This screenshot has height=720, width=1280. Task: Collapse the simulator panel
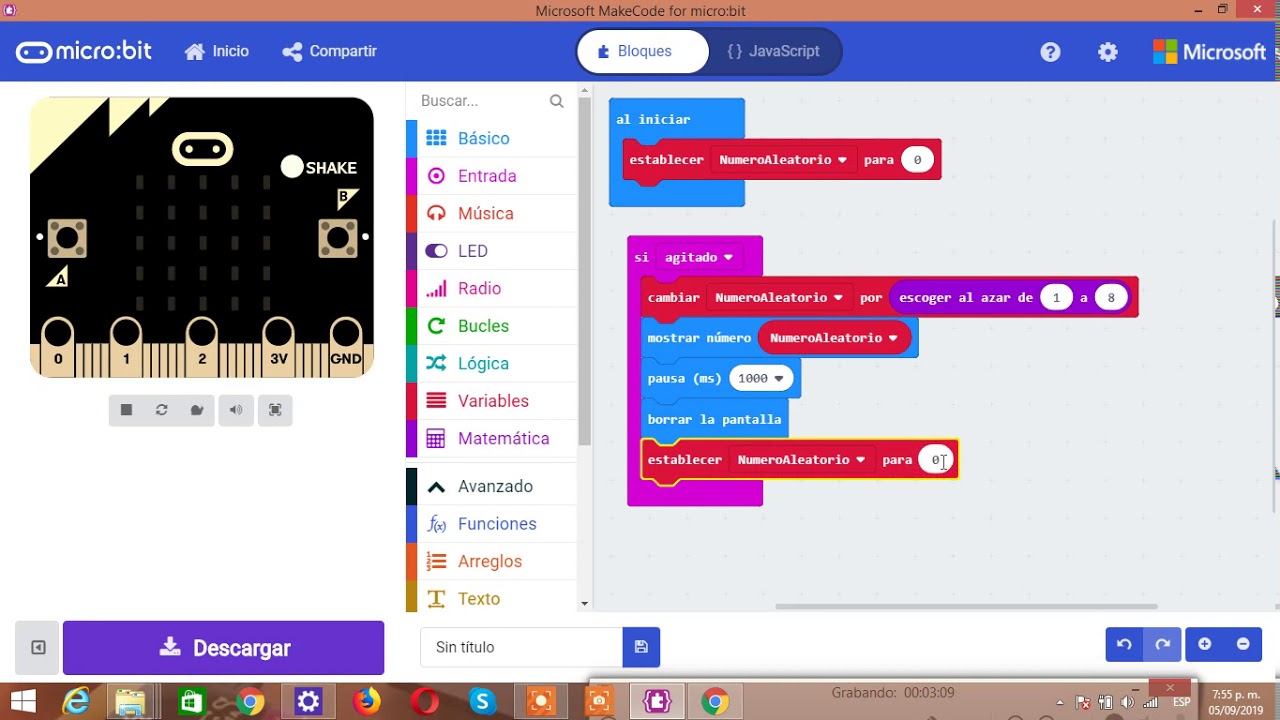tap(38, 648)
